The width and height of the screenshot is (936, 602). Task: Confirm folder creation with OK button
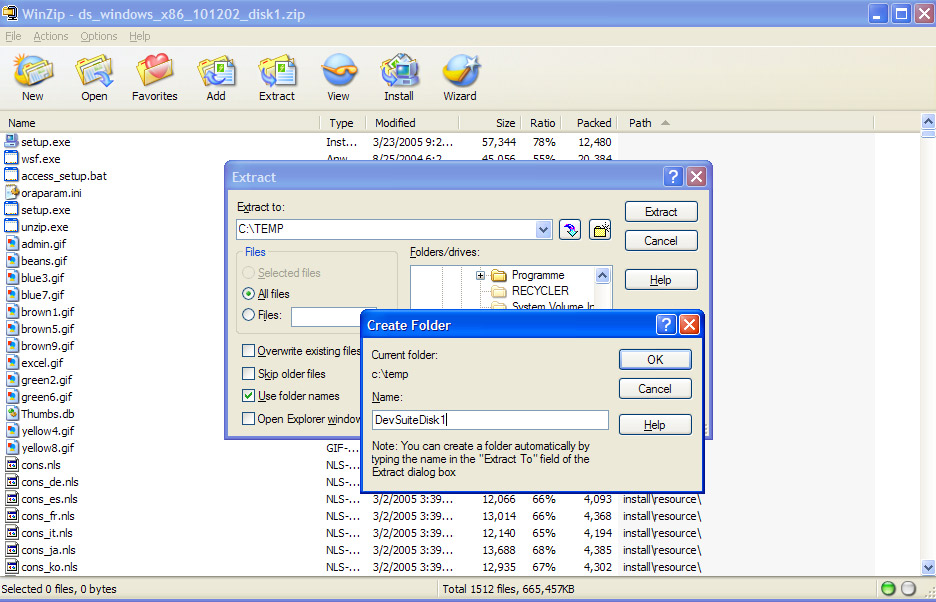[655, 360]
